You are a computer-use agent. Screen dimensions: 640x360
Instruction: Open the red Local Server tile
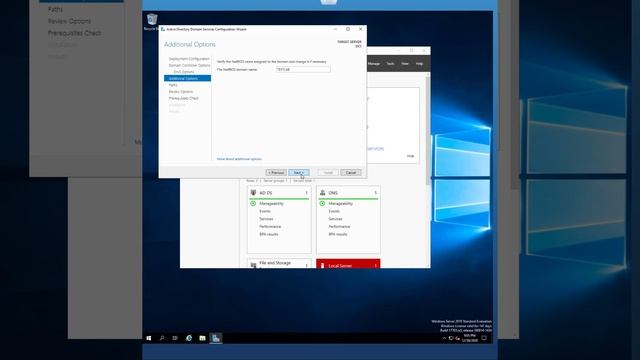point(348,264)
